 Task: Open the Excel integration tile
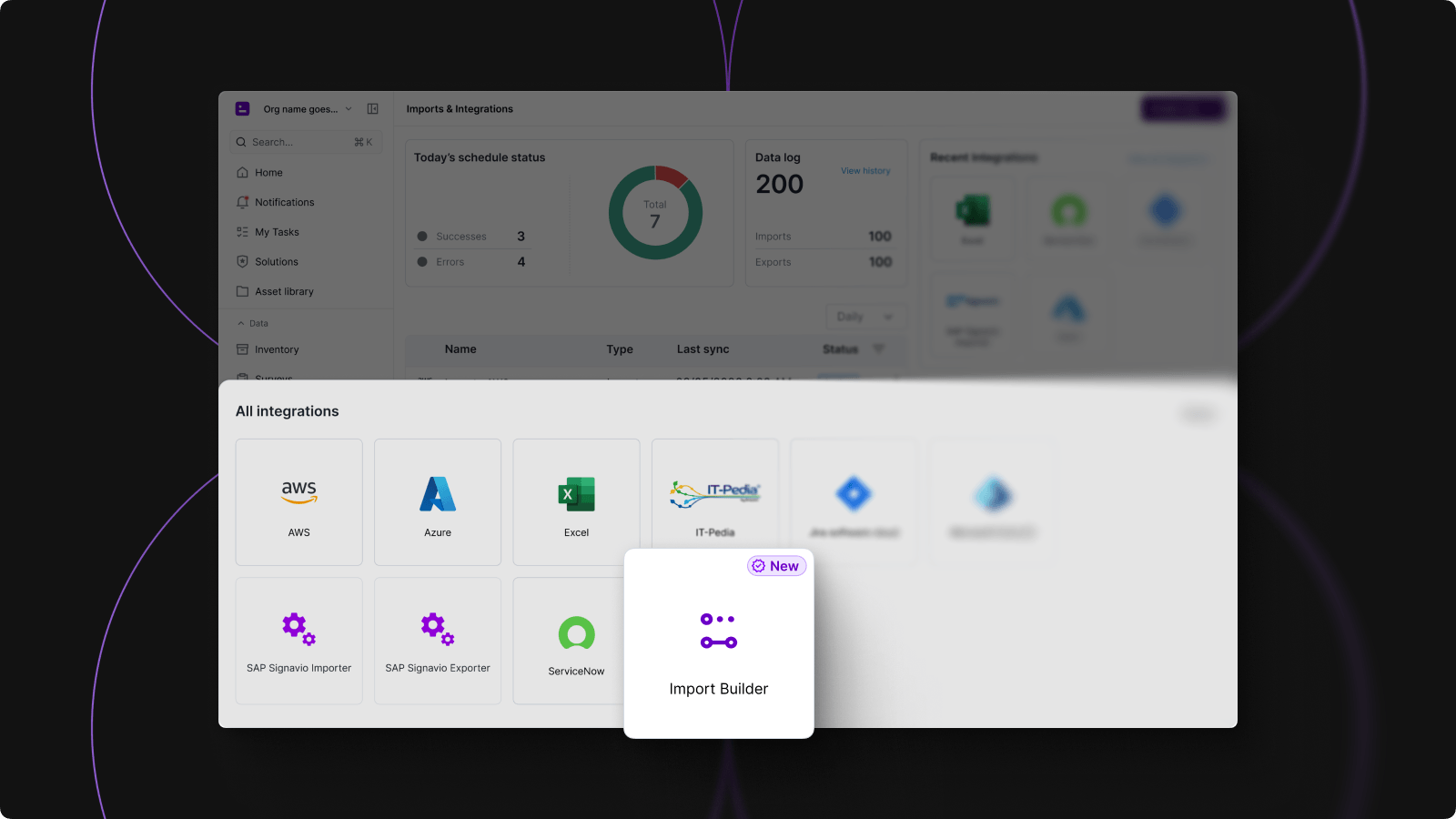(576, 501)
